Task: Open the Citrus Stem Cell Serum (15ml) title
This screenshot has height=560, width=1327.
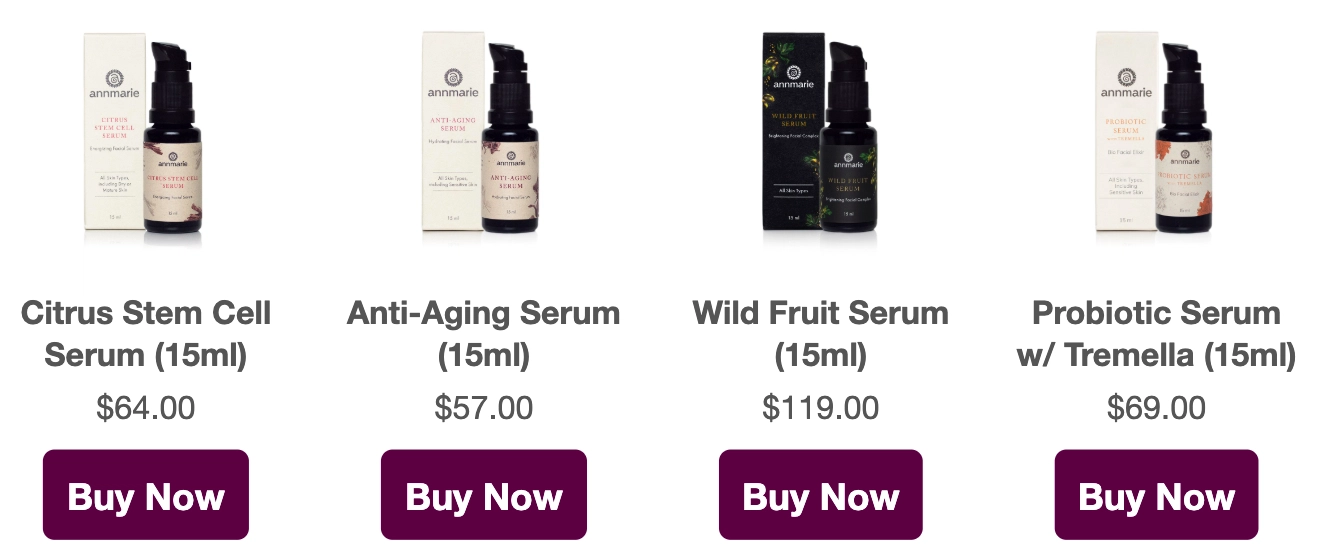Action: pyautogui.click(x=146, y=333)
